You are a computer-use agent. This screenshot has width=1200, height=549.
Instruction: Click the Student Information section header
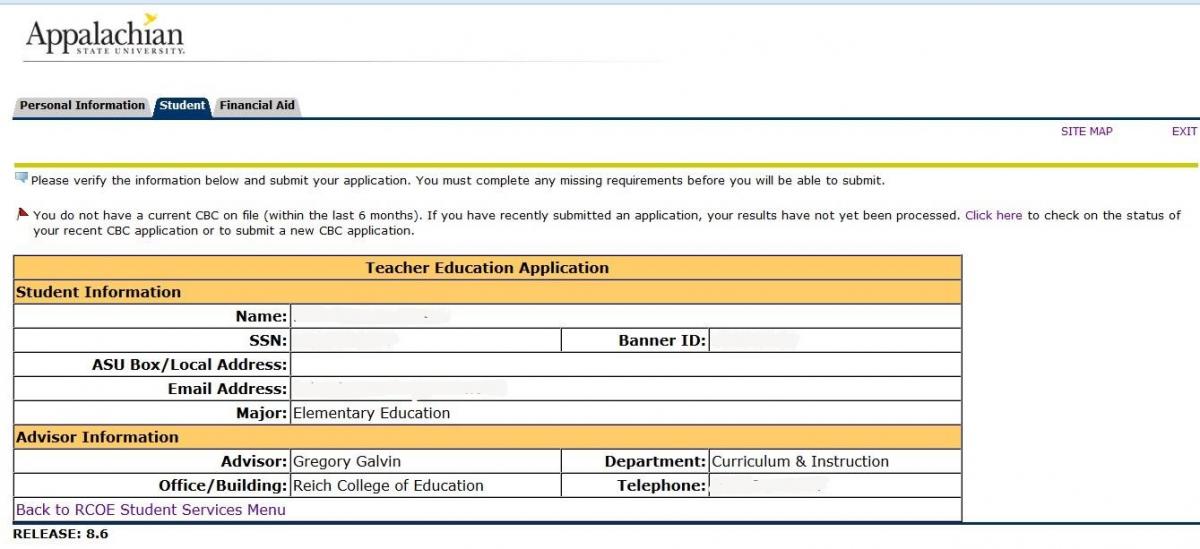click(487, 292)
